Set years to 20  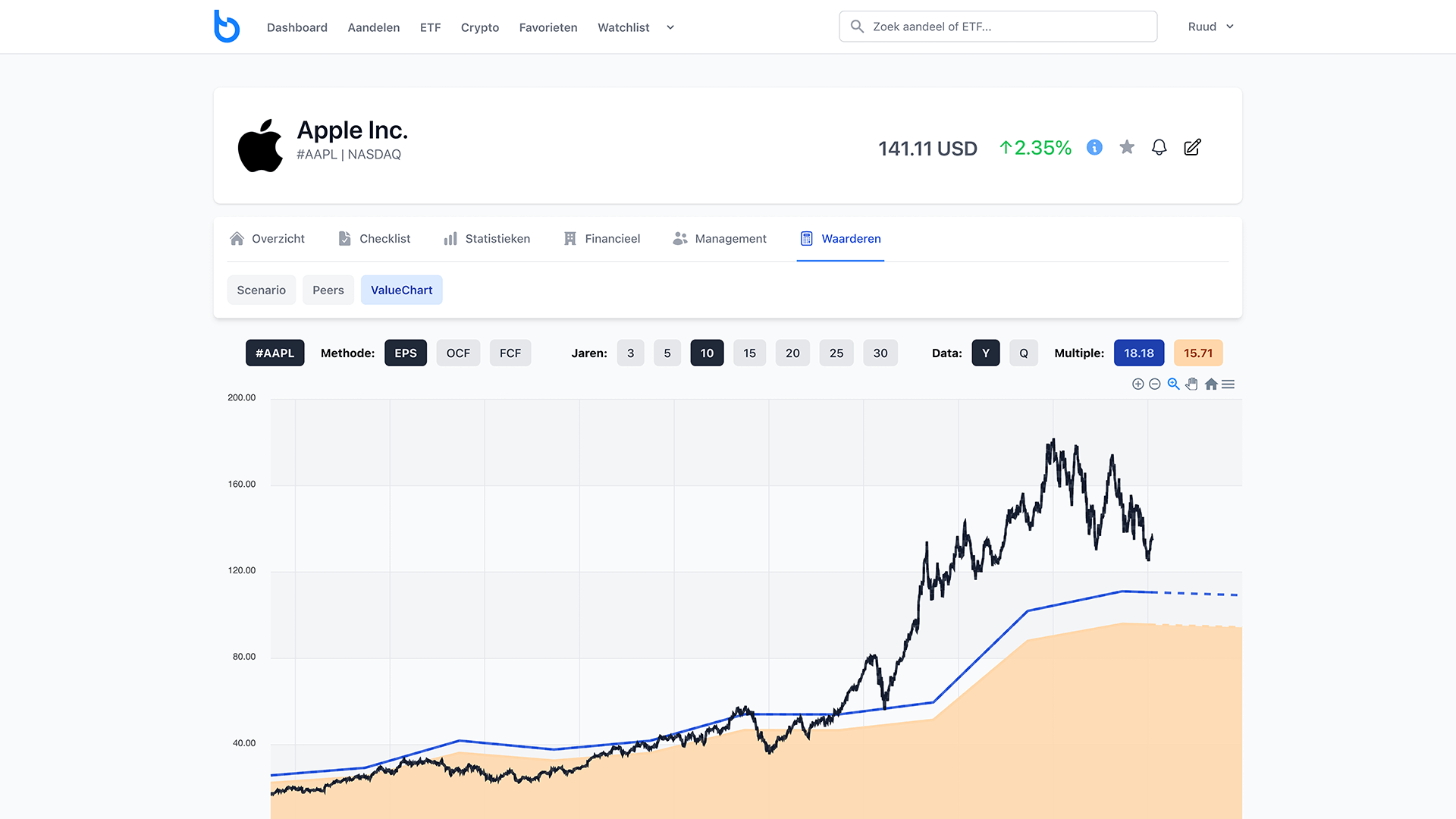point(792,353)
